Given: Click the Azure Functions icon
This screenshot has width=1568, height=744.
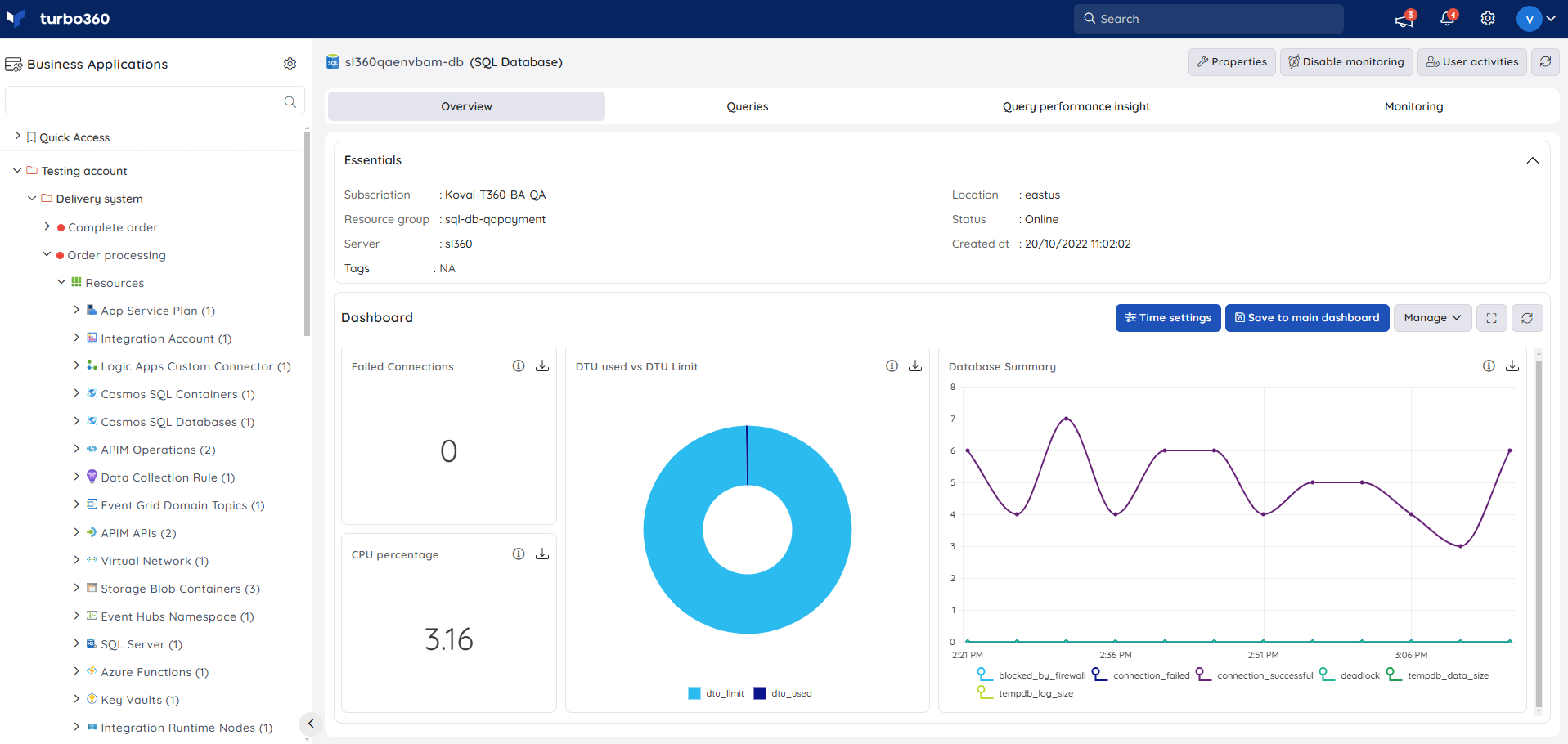Looking at the screenshot, I should 92,671.
